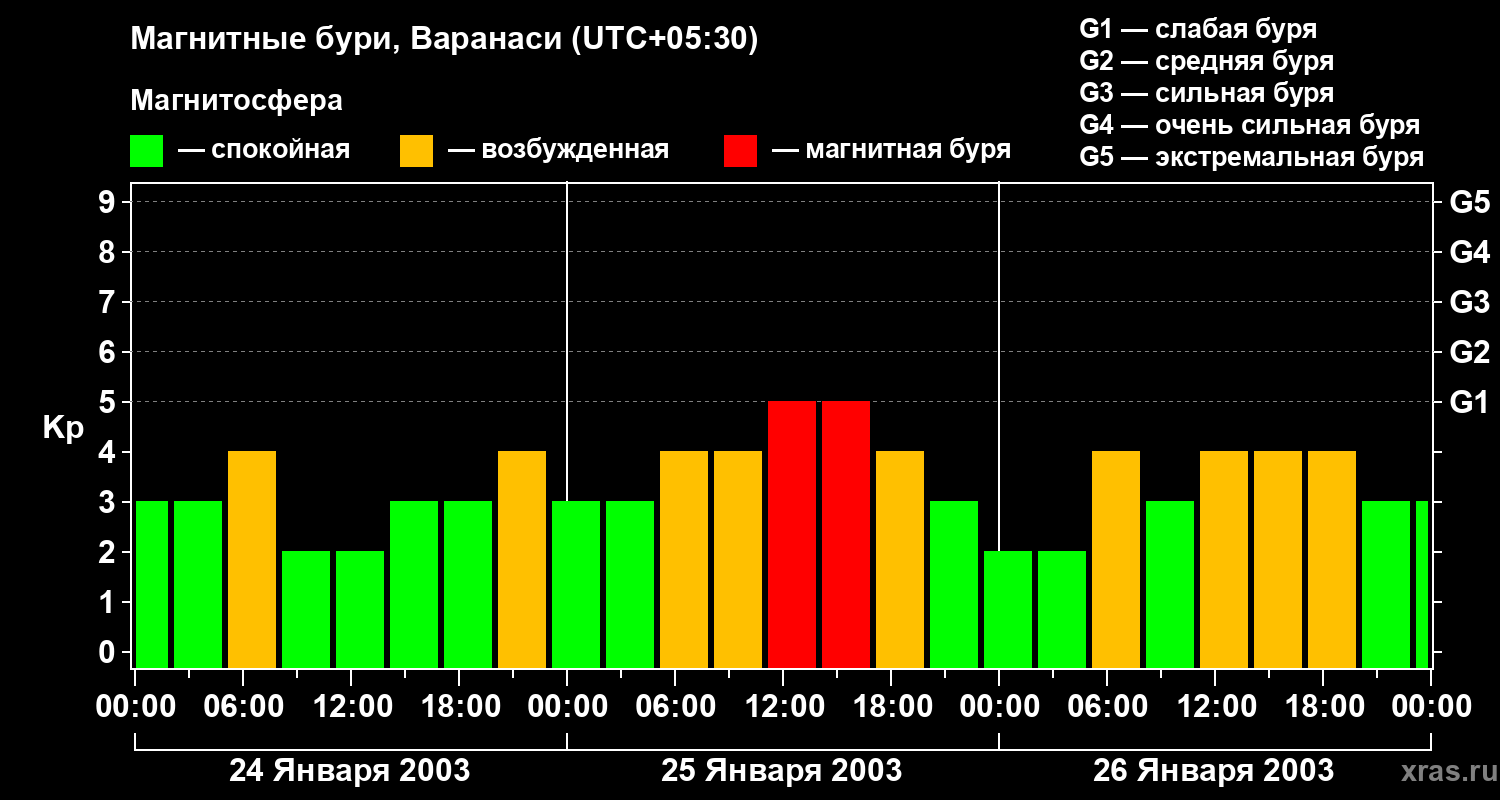Click the orange Kp 4 bar over 06:00, 25 Января
This screenshot has width=1500, height=800.
click(x=684, y=559)
